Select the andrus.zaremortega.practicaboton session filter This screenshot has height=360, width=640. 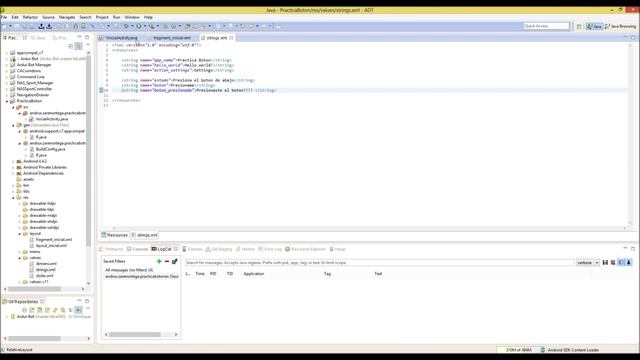[141, 276]
